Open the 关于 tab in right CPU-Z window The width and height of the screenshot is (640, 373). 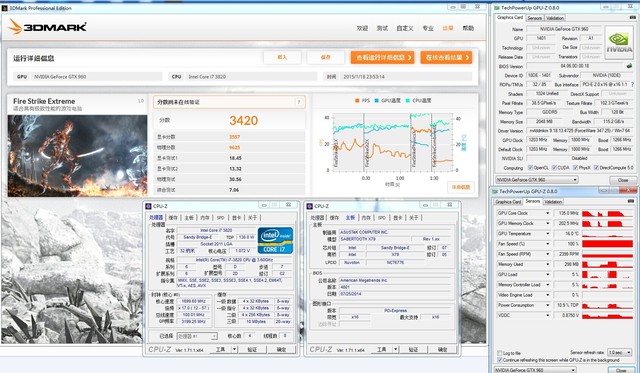pyautogui.click(x=413, y=218)
